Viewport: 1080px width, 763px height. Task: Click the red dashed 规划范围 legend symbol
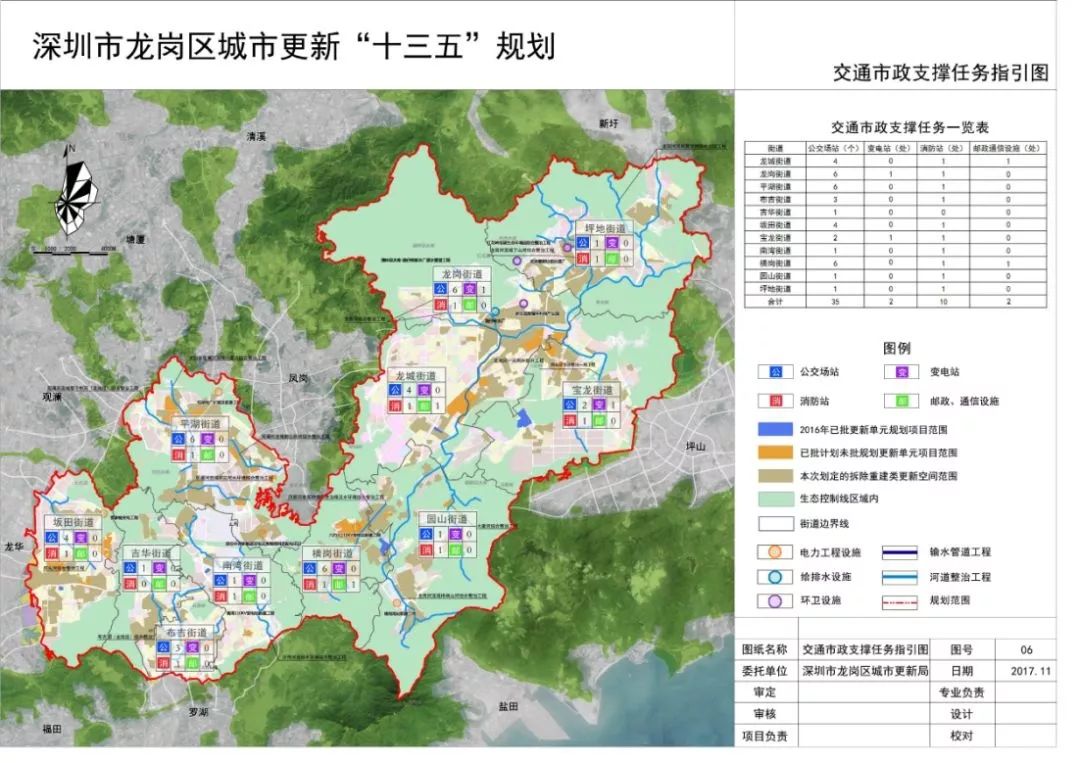pyautogui.click(x=900, y=601)
